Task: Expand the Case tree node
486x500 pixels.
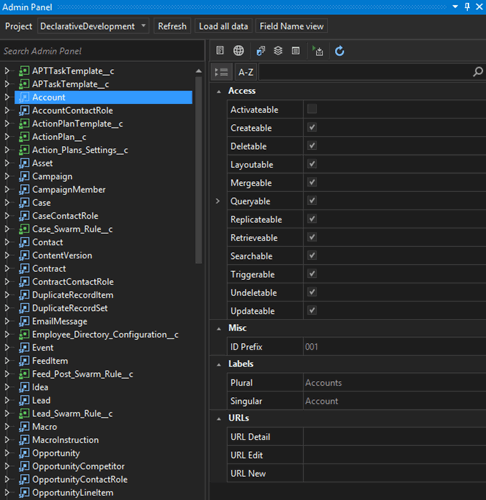Action: coord(7,202)
